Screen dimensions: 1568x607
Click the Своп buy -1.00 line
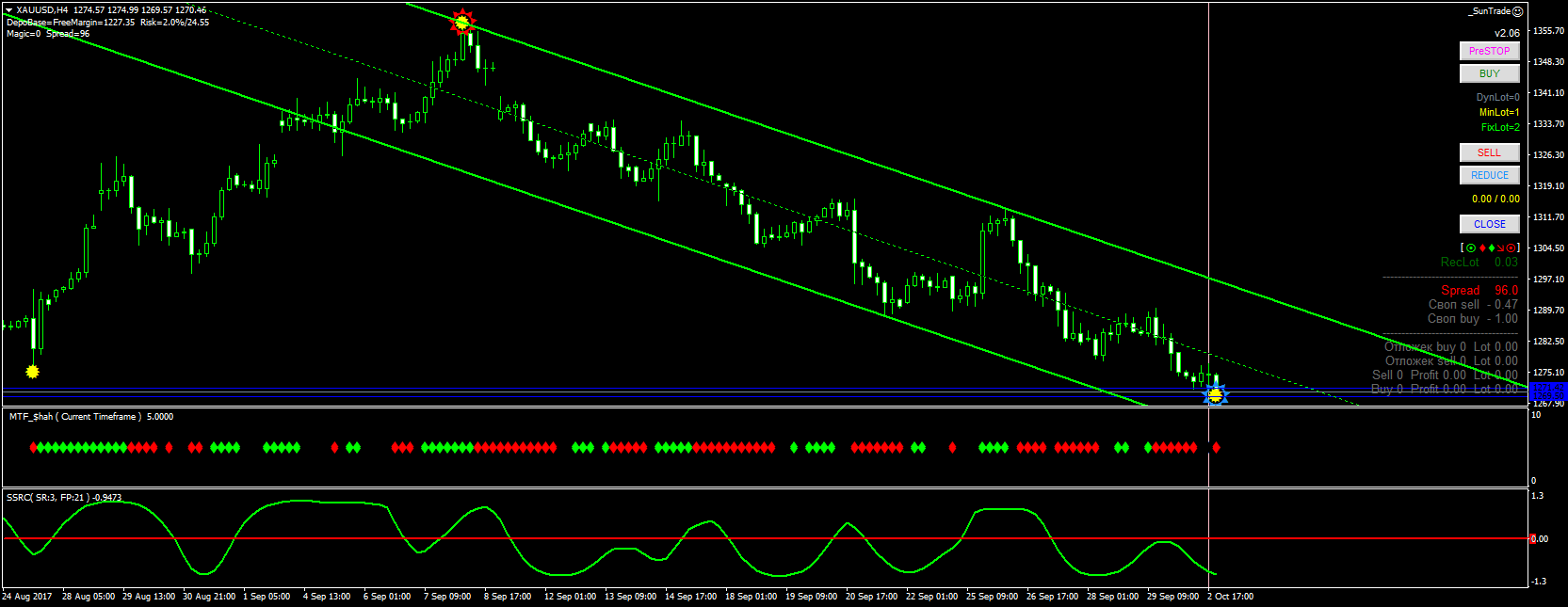click(x=1473, y=319)
